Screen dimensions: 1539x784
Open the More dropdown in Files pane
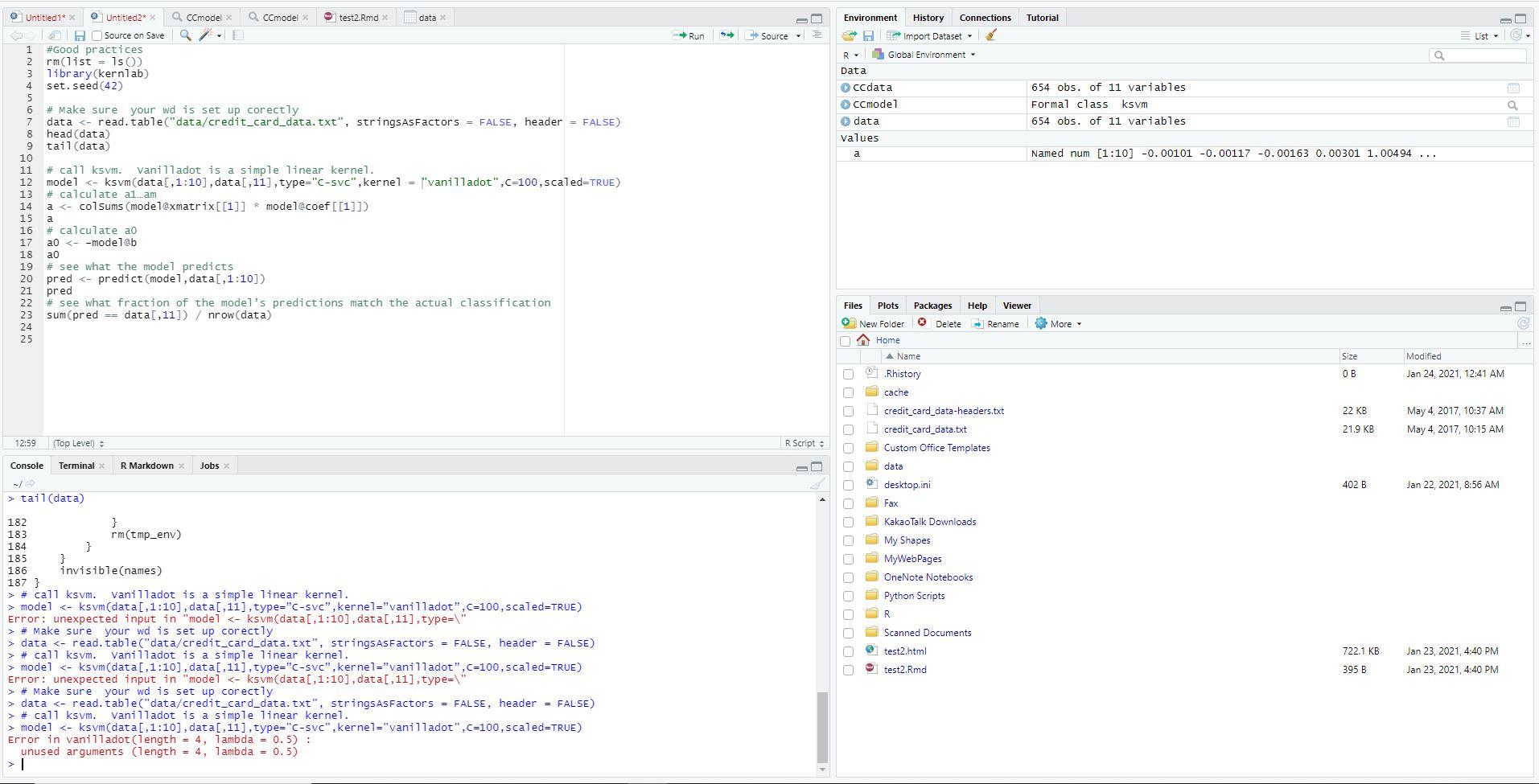click(1059, 324)
